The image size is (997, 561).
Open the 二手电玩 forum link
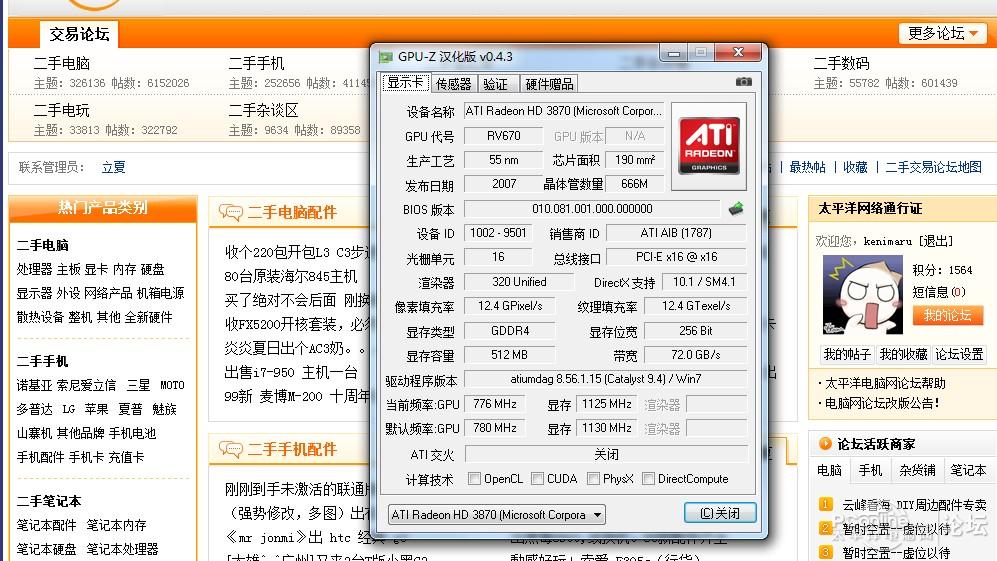pyautogui.click(x=62, y=110)
